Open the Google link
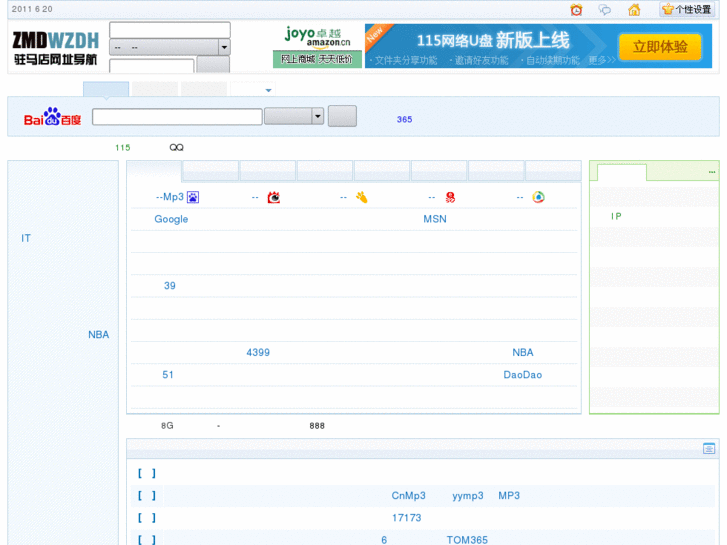The image size is (727, 545). pos(171,219)
